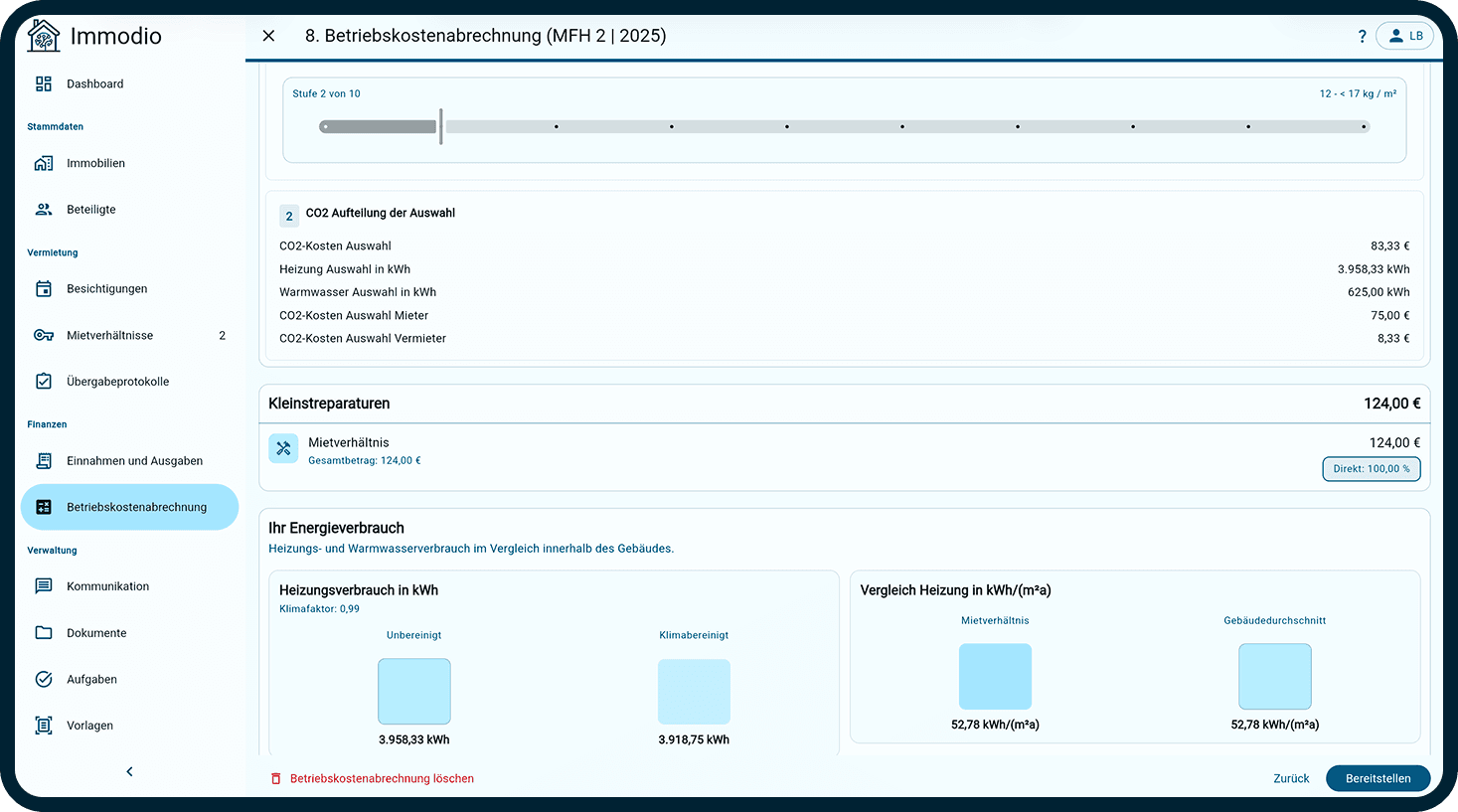Click the Bereitstellen button
This screenshot has width=1458, height=812.
click(x=1377, y=778)
